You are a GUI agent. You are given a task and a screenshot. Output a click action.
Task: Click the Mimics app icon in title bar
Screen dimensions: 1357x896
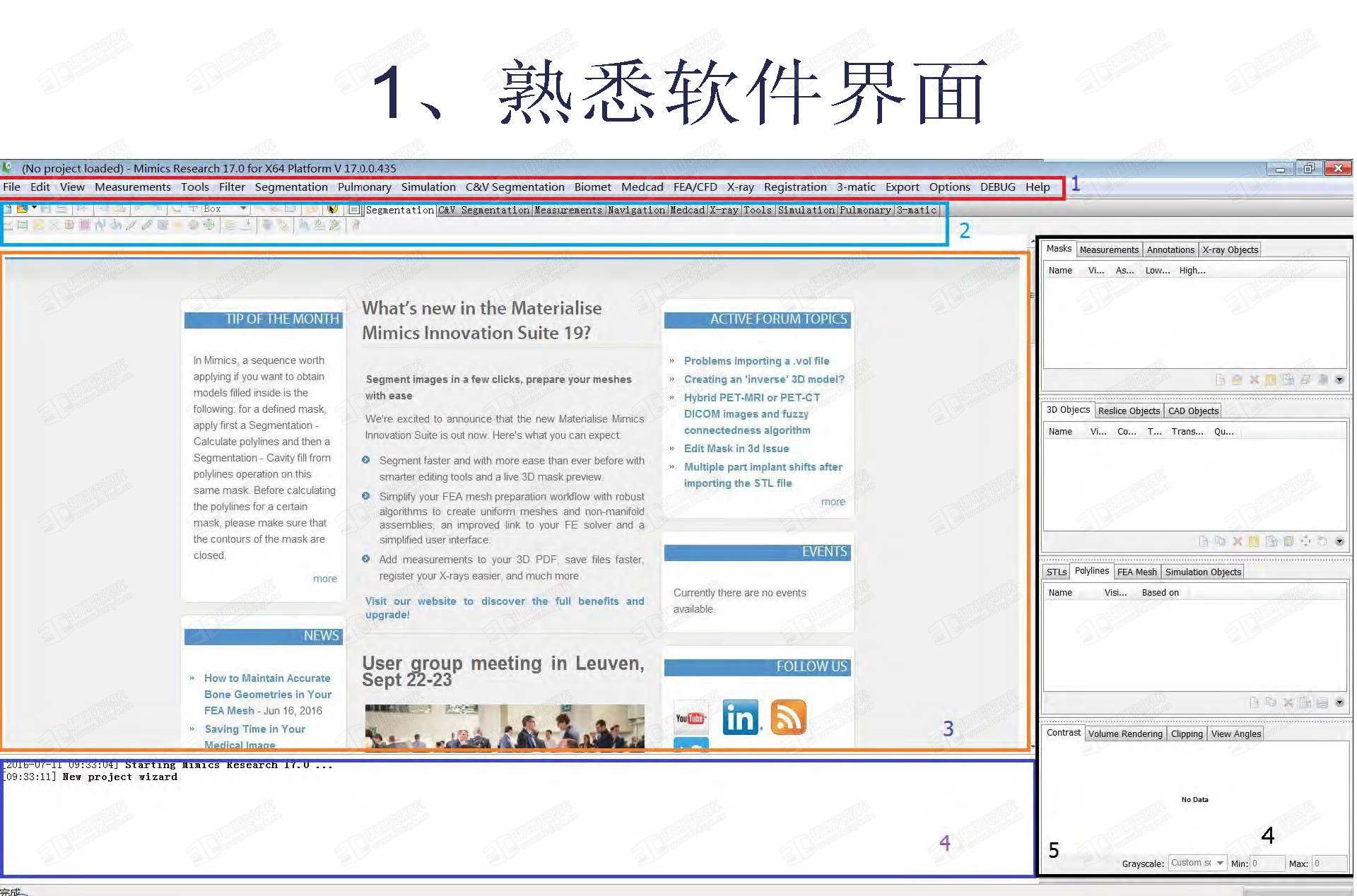8,167
